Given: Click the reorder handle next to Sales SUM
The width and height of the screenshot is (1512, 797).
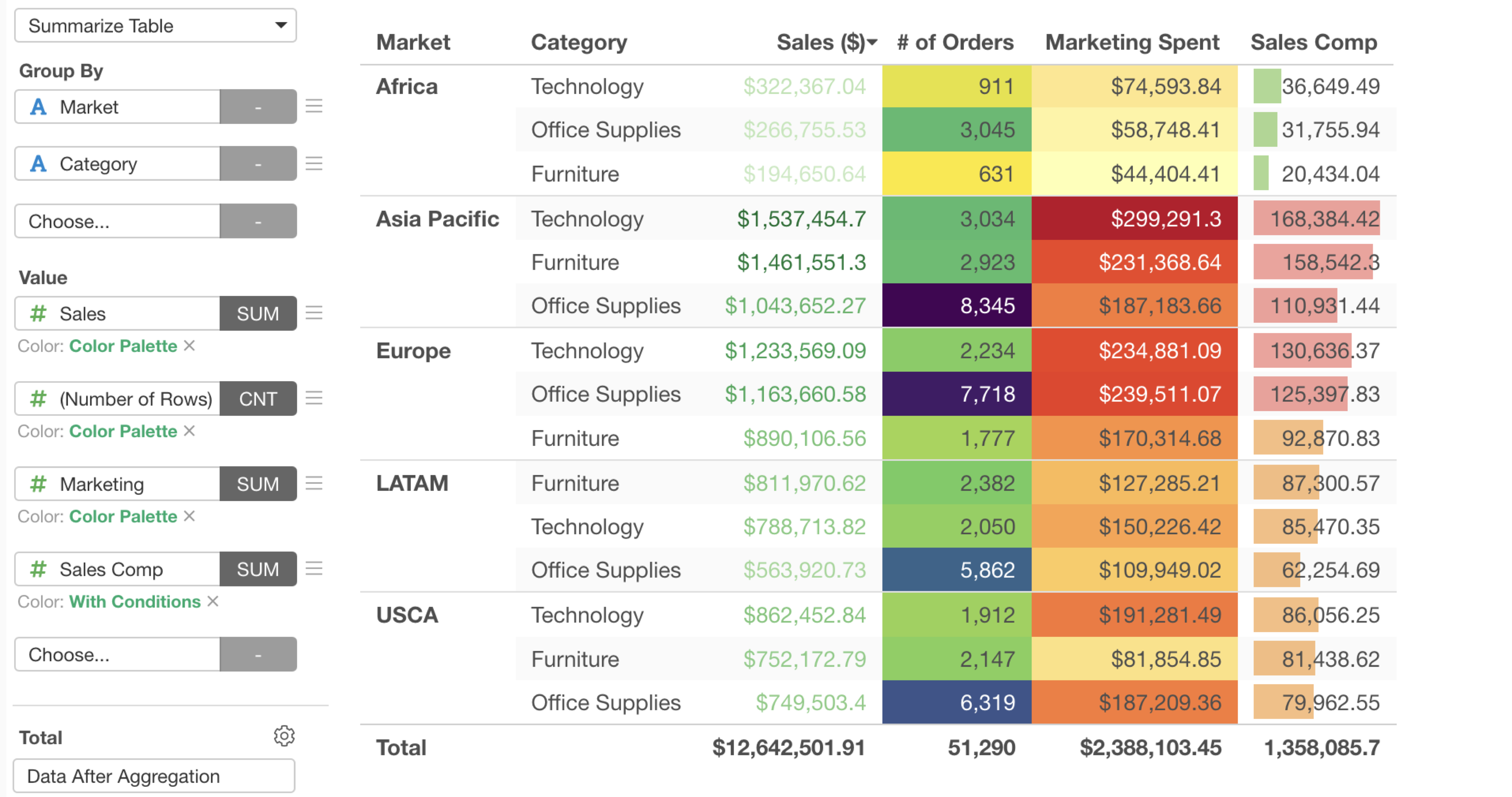Looking at the screenshot, I should (314, 313).
